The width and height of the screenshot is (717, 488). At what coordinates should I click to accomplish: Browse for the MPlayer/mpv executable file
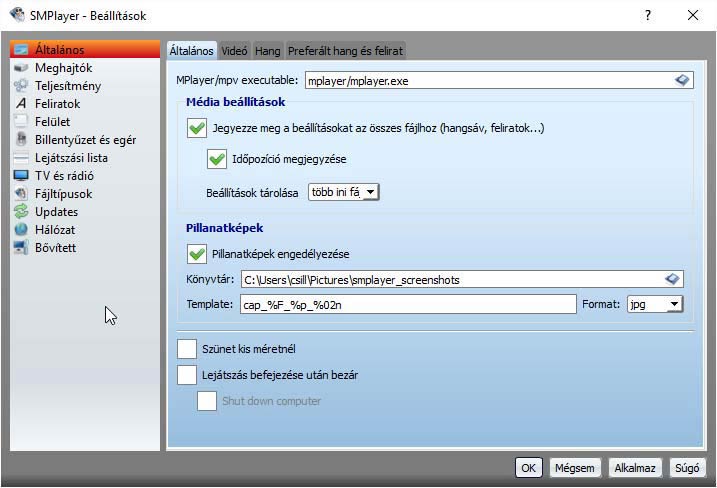(x=682, y=80)
